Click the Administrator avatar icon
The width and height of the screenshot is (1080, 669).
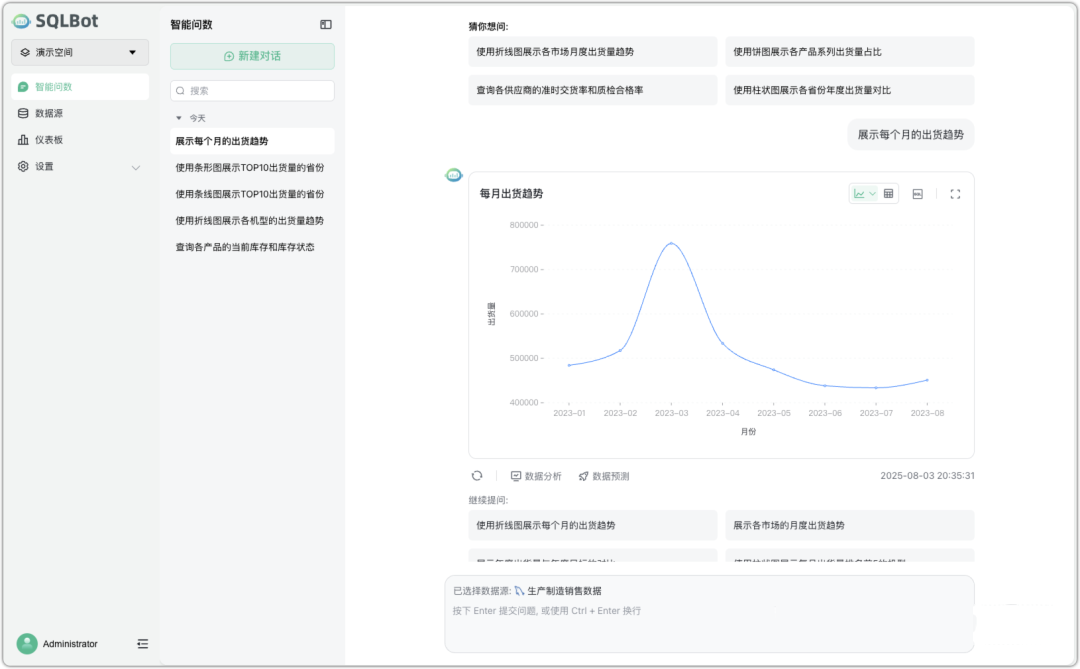coord(27,644)
